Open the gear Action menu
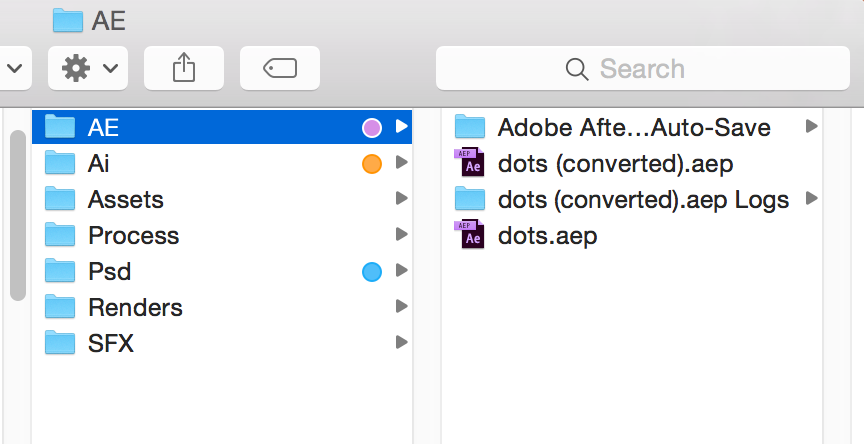864x444 pixels. tap(88, 68)
